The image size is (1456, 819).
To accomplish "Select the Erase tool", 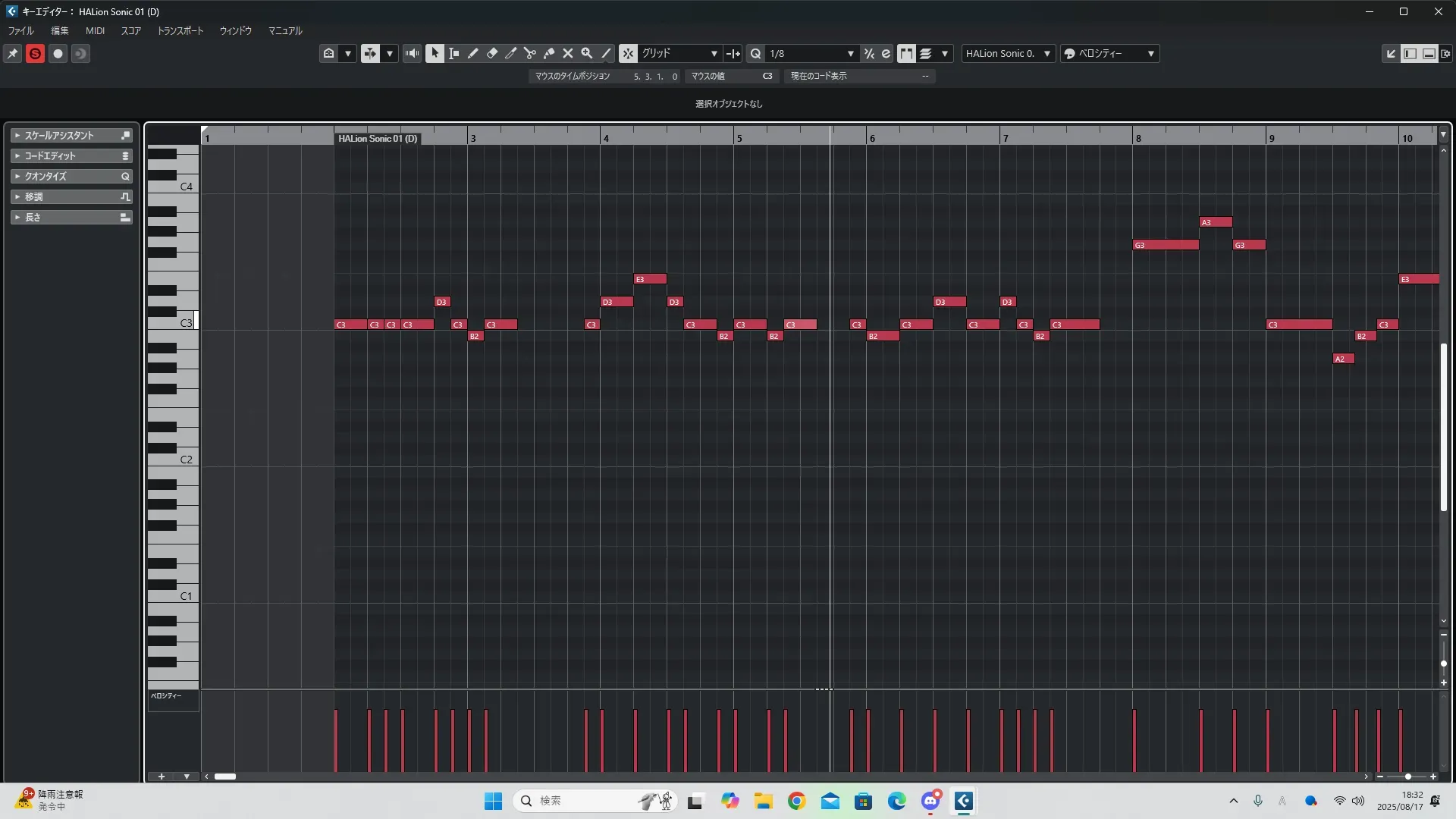I will (491, 53).
